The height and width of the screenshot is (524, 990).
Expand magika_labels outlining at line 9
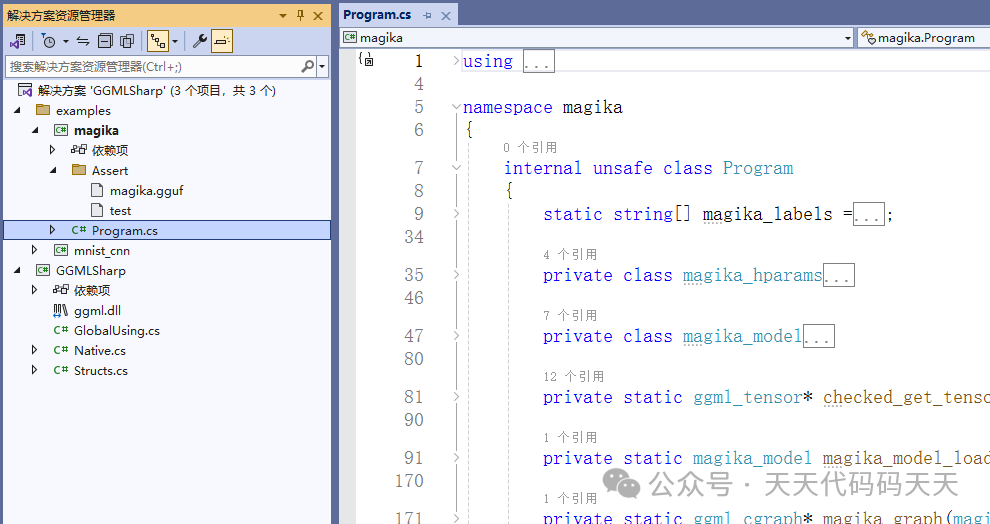click(456, 214)
